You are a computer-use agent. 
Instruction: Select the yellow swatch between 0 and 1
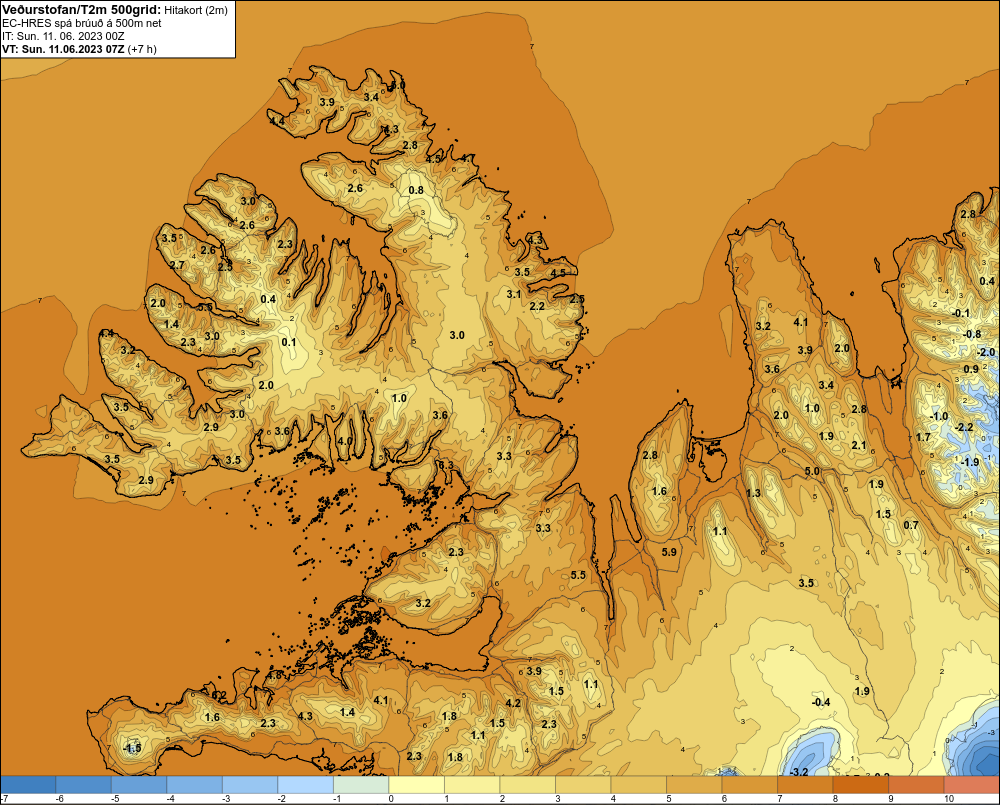[416, 785]
